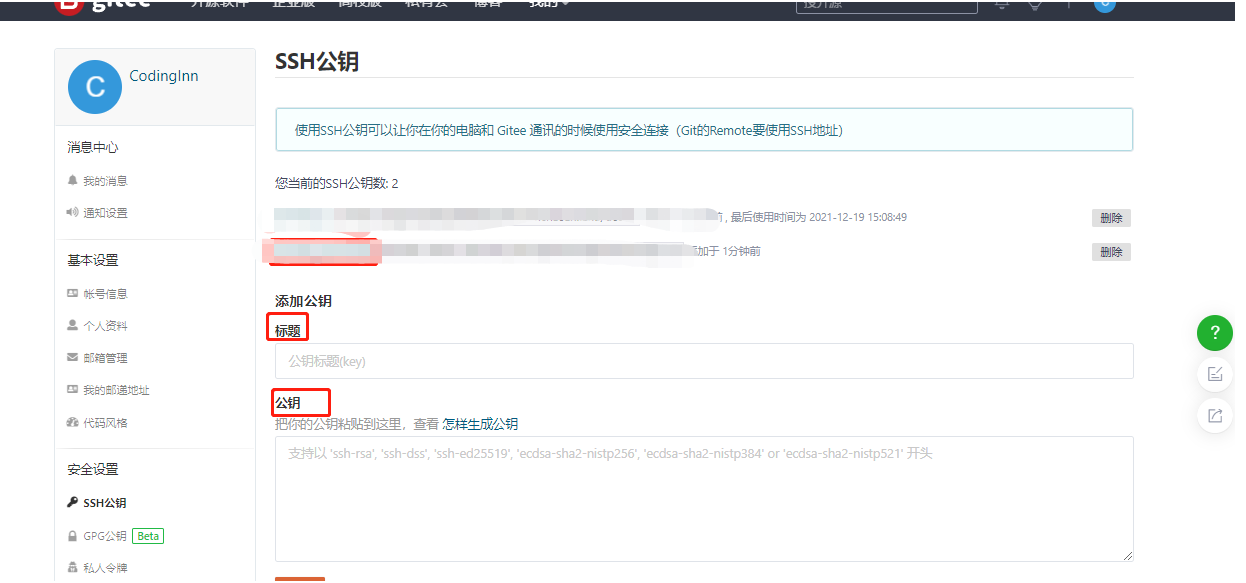This screenshot has height=583, width=1246.
Task: Click the bell icon beside 我的消息
Action: 72,181
